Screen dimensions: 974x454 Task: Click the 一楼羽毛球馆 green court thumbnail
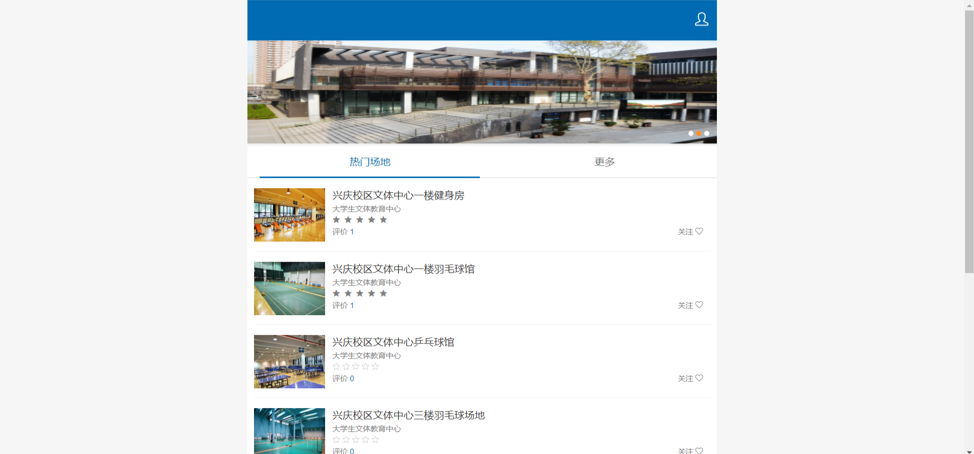[x=289, y=288]
